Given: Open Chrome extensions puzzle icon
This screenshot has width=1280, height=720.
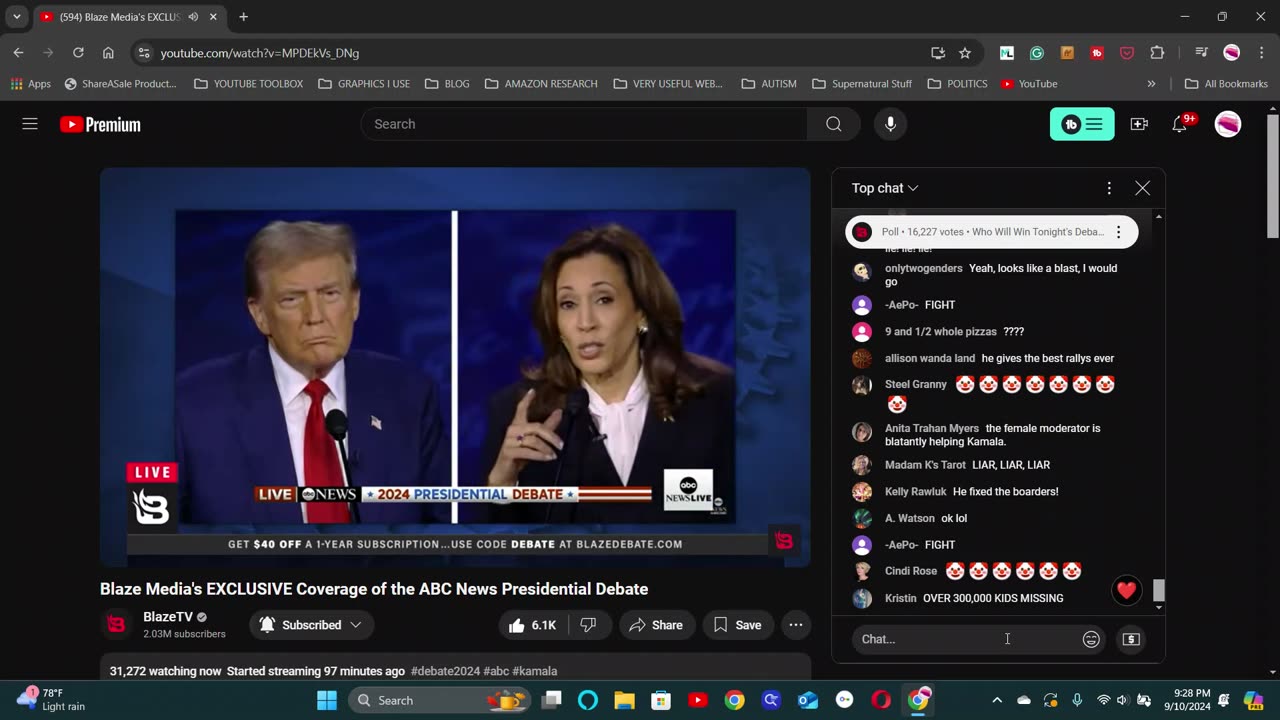Looking at the screenshot, I should pos(1157,53).
